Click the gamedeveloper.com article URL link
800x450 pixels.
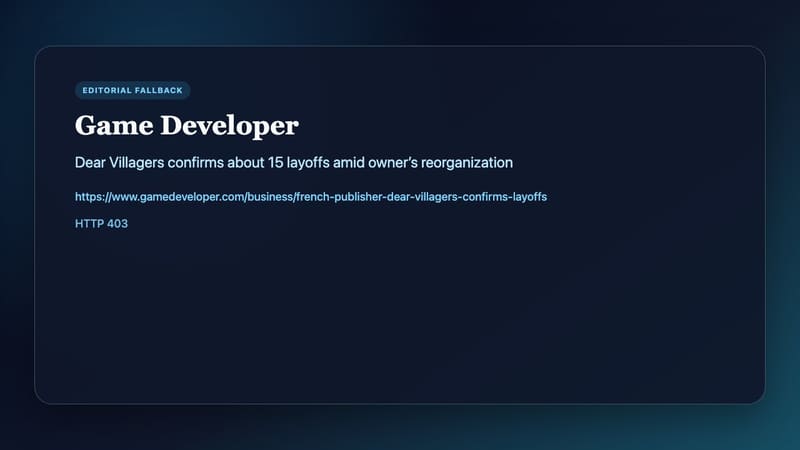pos(311,197)
